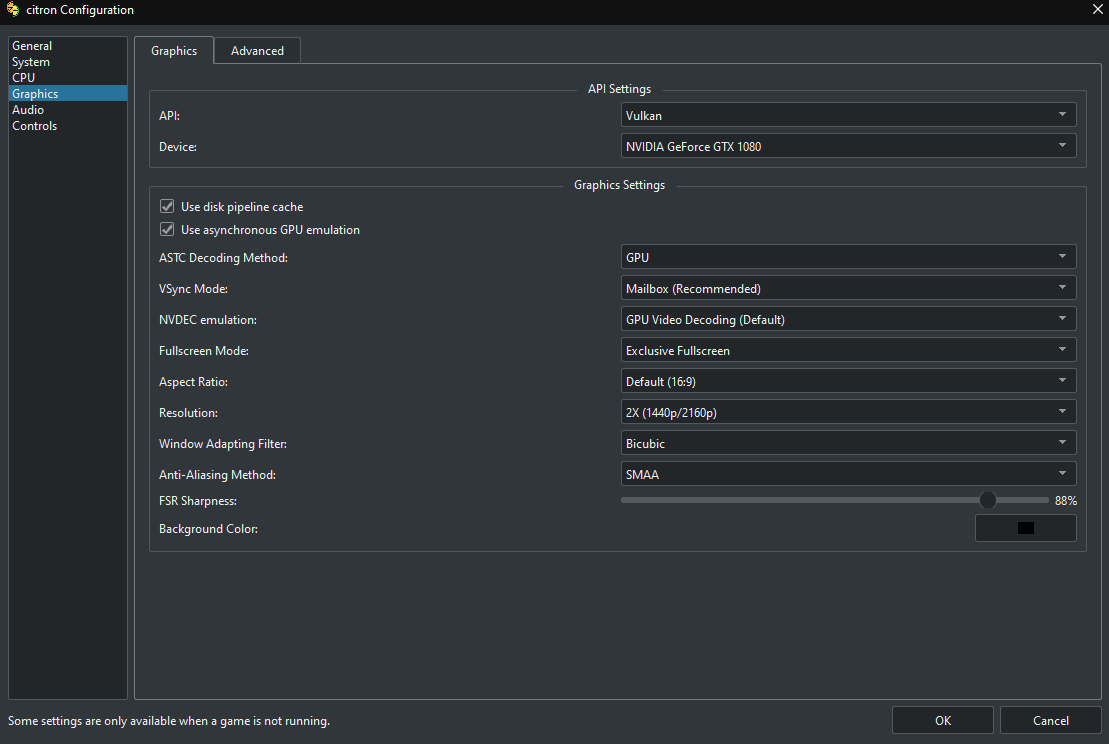Image resolution: width=1109 pixels, height=744 pixels.
Task: Switch to the Advanced tab
Action: click(257, 50)
